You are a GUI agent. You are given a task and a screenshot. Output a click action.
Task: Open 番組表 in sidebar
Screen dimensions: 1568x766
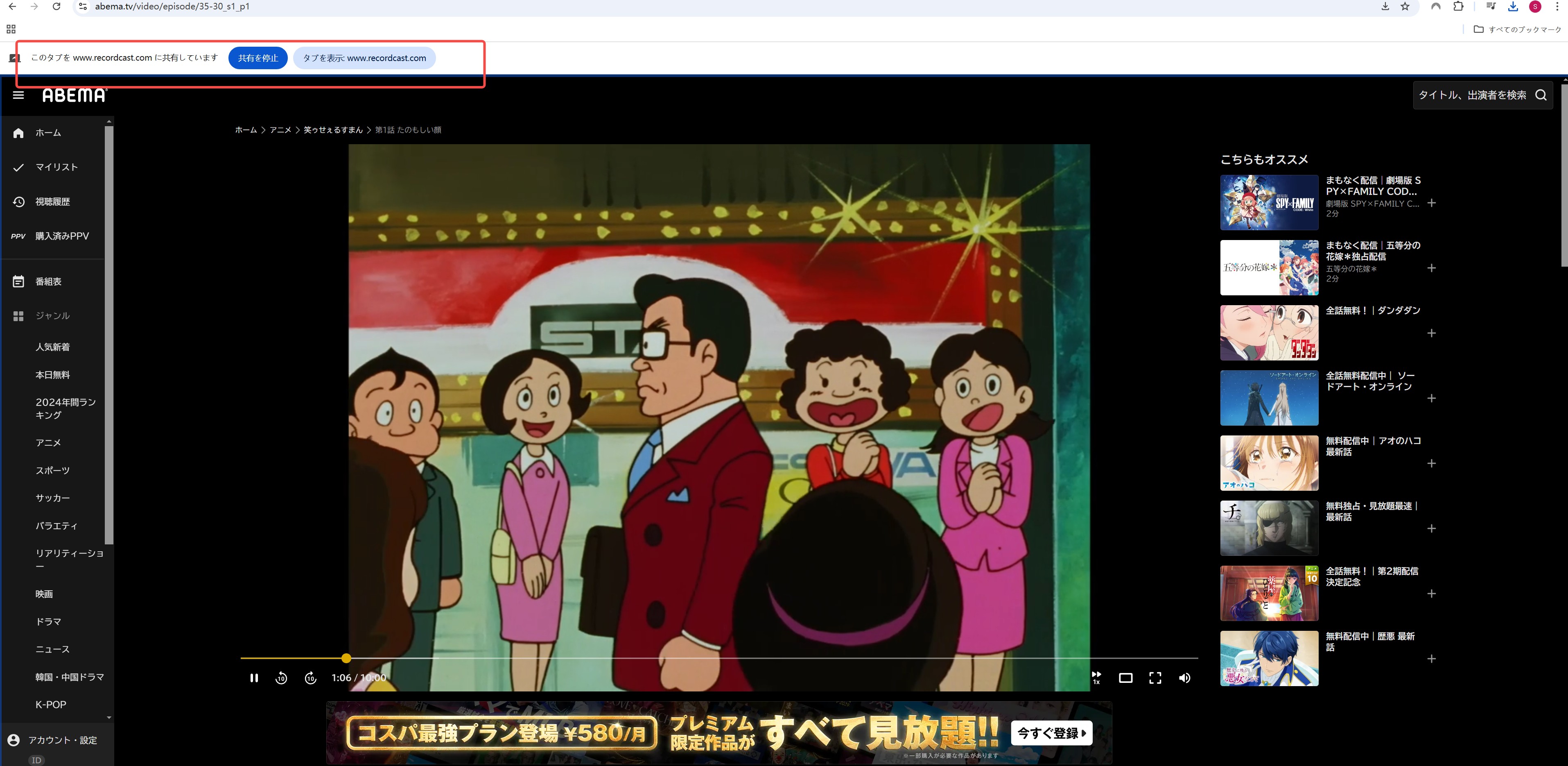(x=48, y=281)
